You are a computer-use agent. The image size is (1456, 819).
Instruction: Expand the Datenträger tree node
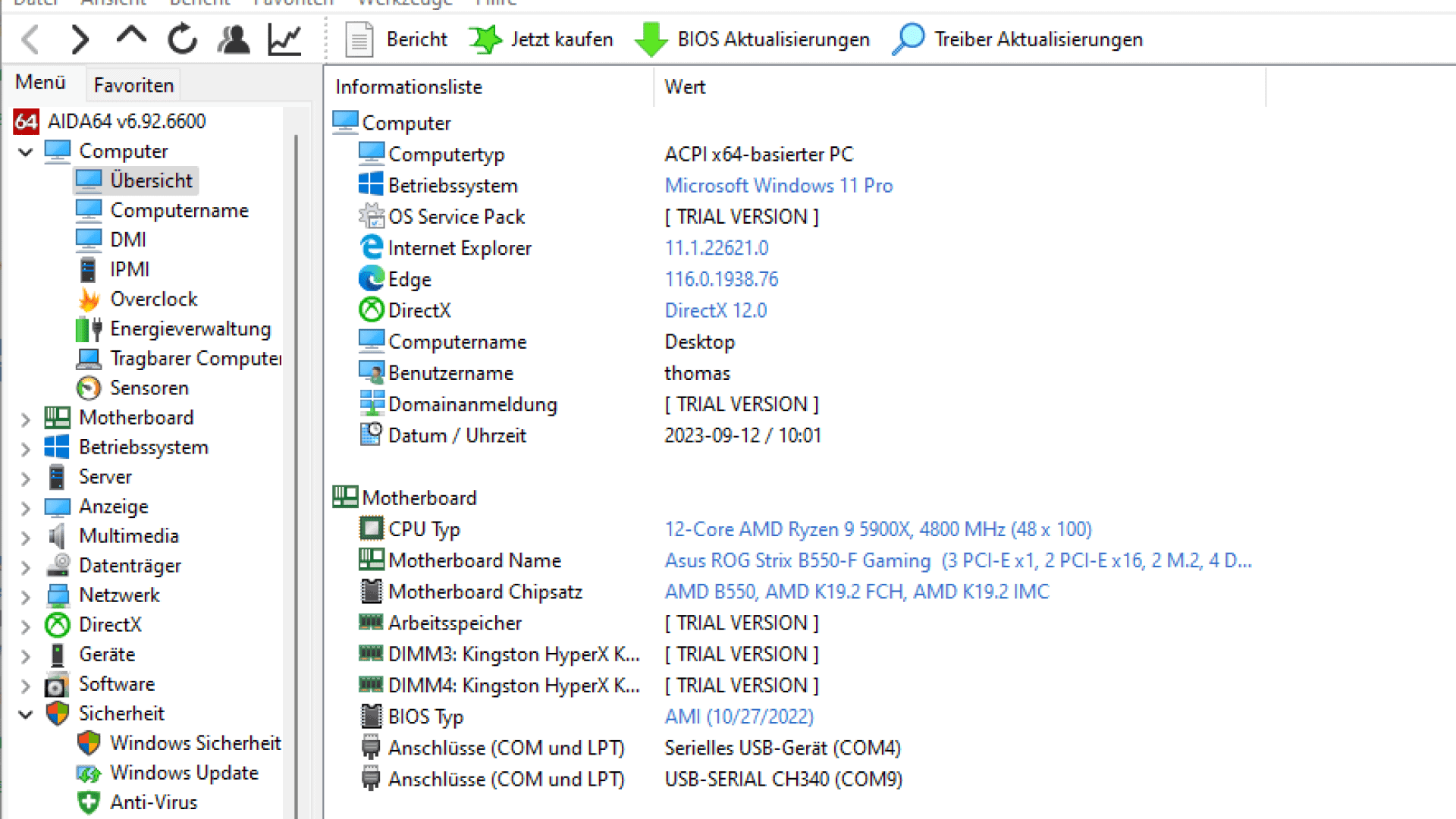pyautogui.click(x=26, y=566)
